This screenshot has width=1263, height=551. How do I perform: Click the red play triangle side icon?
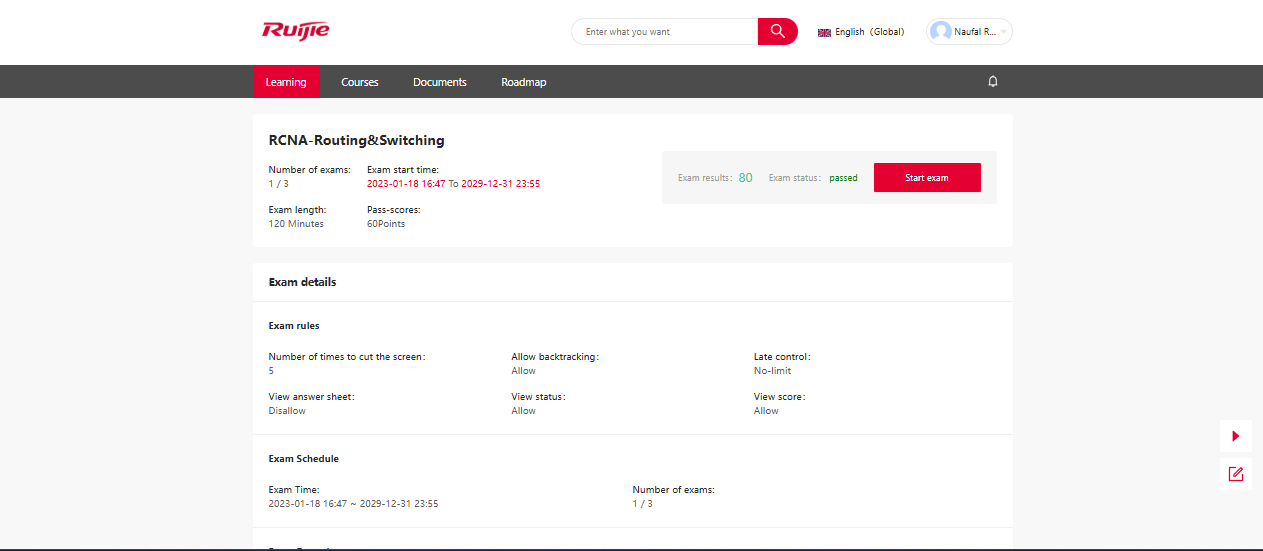(x=1236, y=436)
